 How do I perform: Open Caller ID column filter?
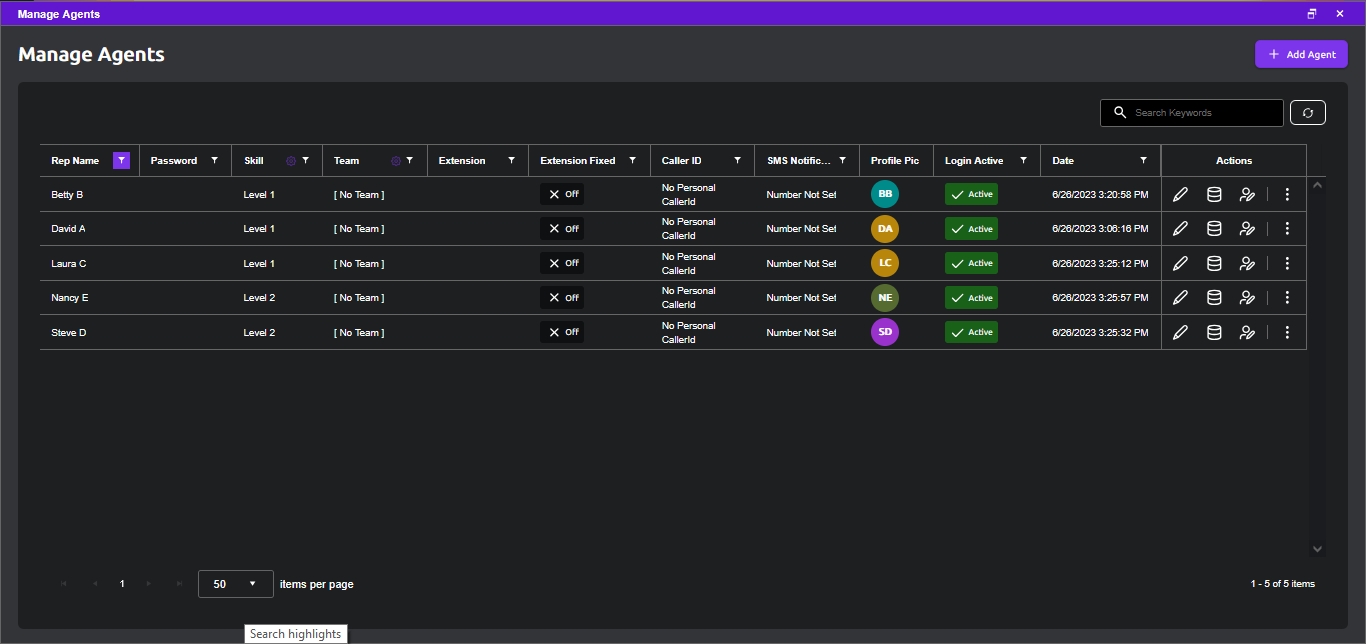click(737, 161)
